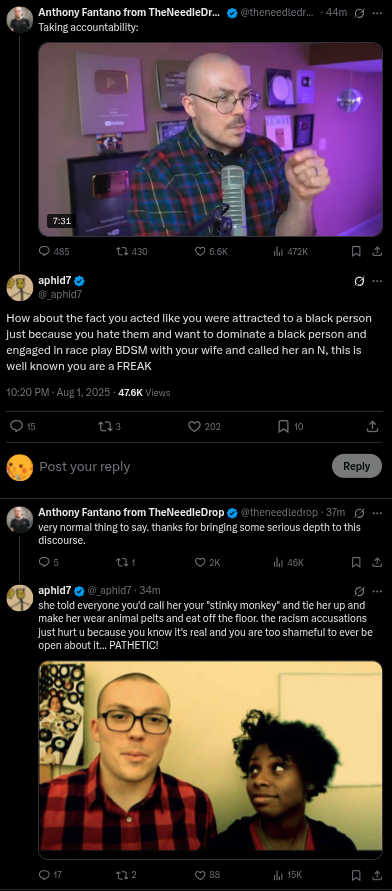392x891 pixels.
Task: Open more options on top video post
Action: (377, 13)
